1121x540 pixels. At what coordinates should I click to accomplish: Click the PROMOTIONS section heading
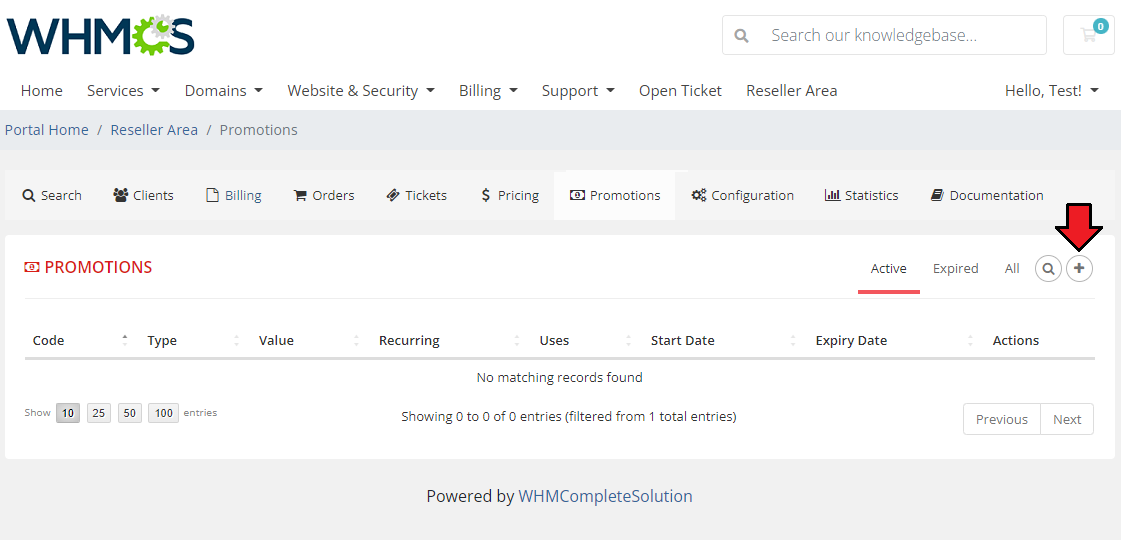(89, 267)
